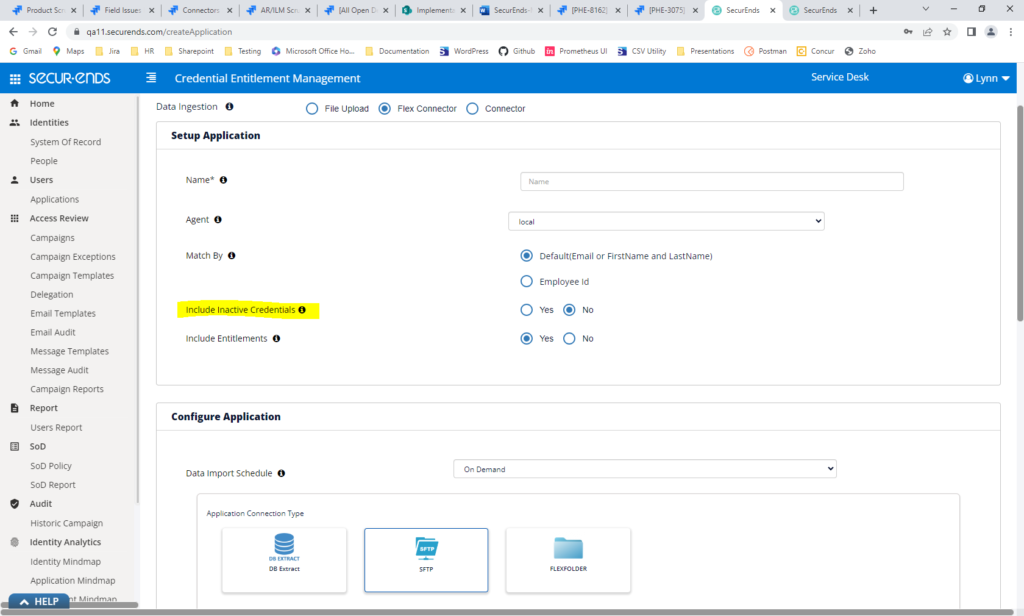The width and height of the screenshot is (1024, 616).
Task: Click the Identities group icon
Action: point(14,122)
